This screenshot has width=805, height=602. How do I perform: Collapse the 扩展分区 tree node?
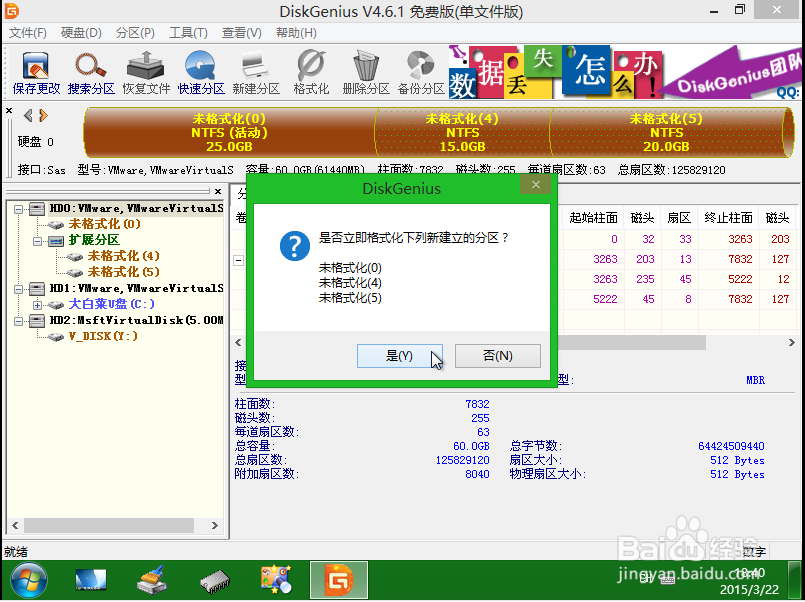(37, 241)
